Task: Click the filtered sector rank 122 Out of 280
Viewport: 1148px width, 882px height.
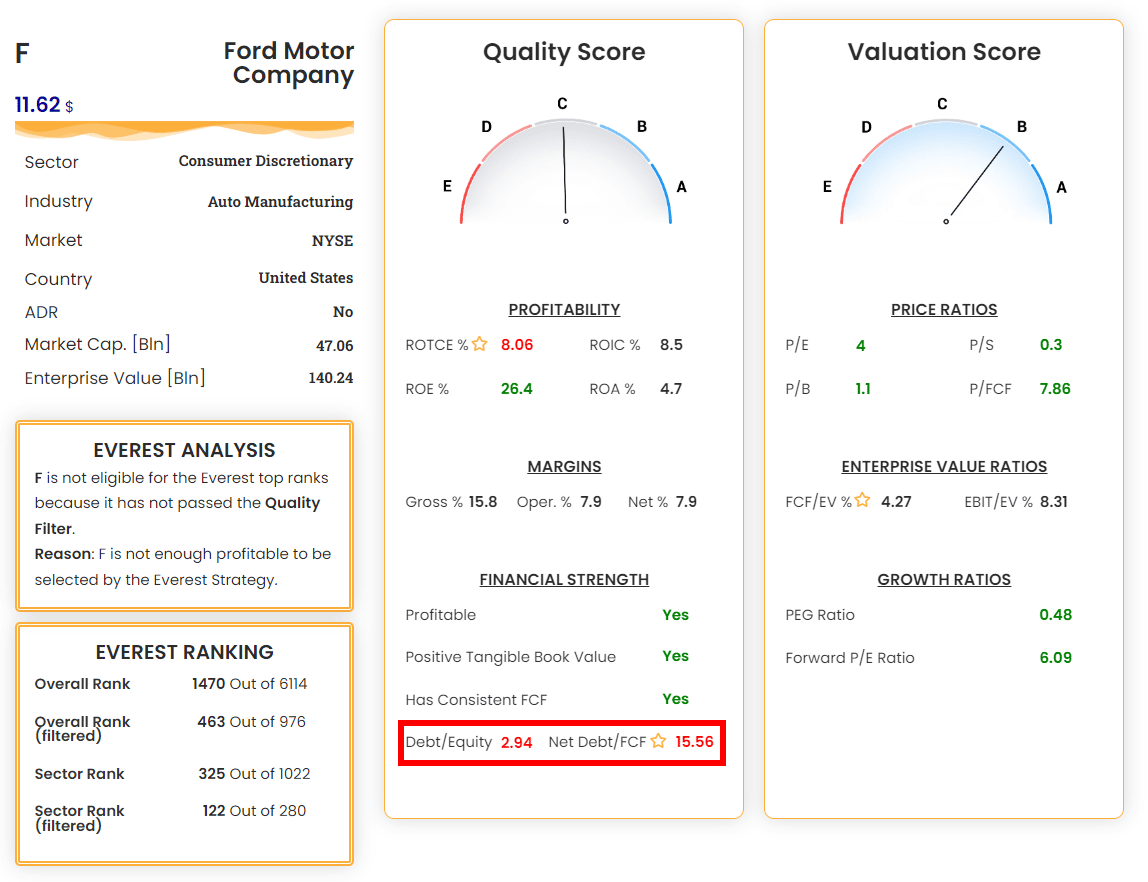Action: 254,811
